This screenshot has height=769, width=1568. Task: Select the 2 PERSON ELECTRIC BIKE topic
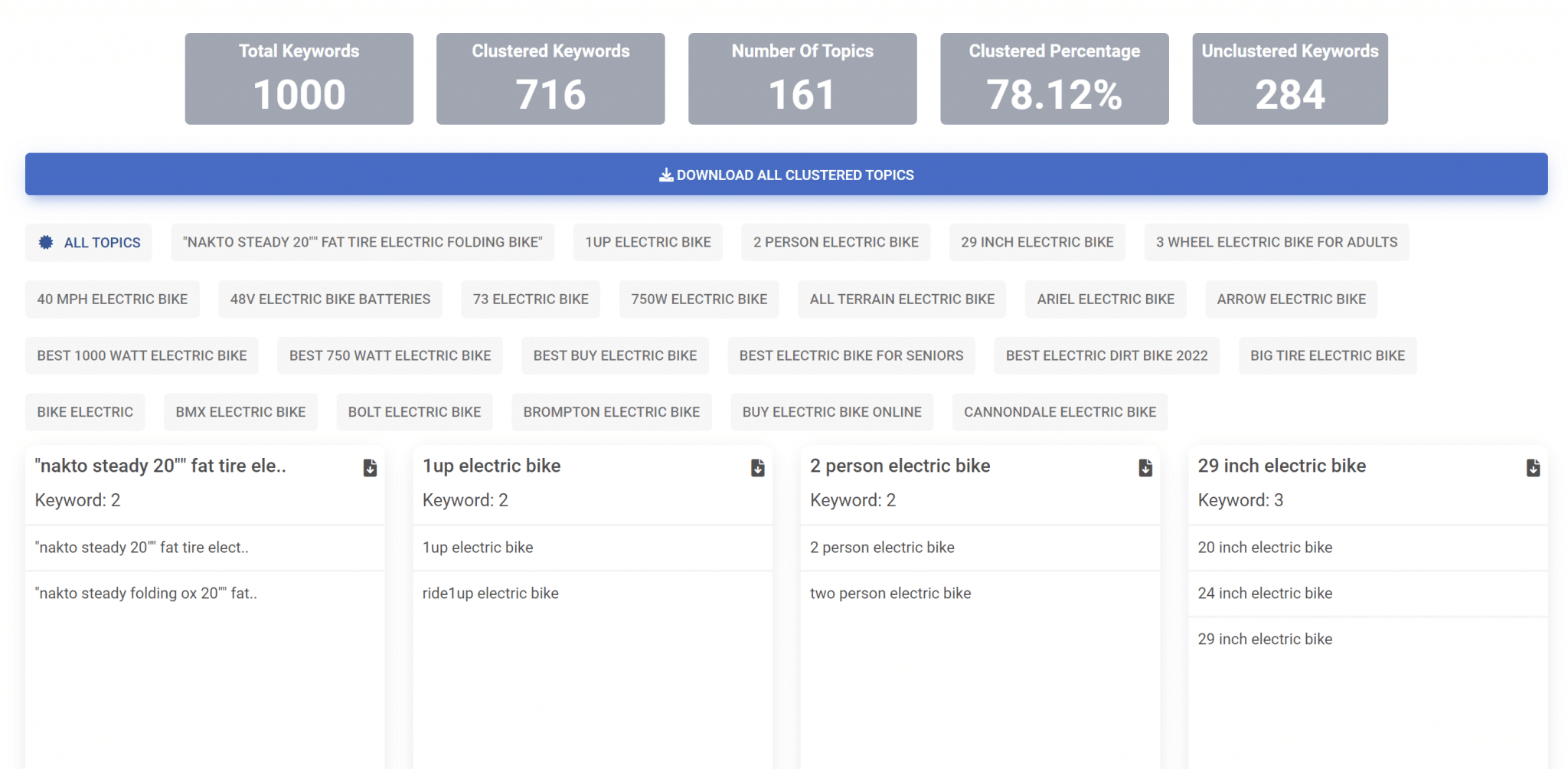click(835, 243)
